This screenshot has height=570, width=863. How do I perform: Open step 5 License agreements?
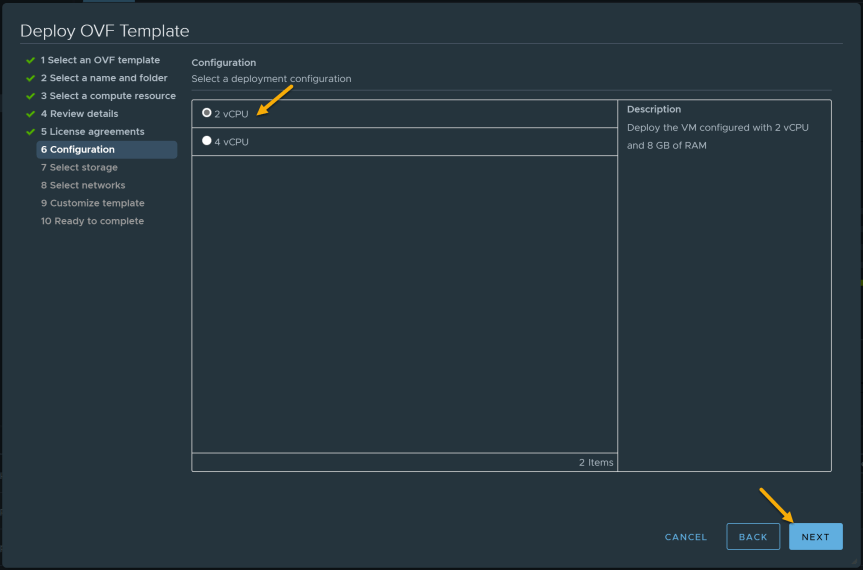tap(92, 131)
